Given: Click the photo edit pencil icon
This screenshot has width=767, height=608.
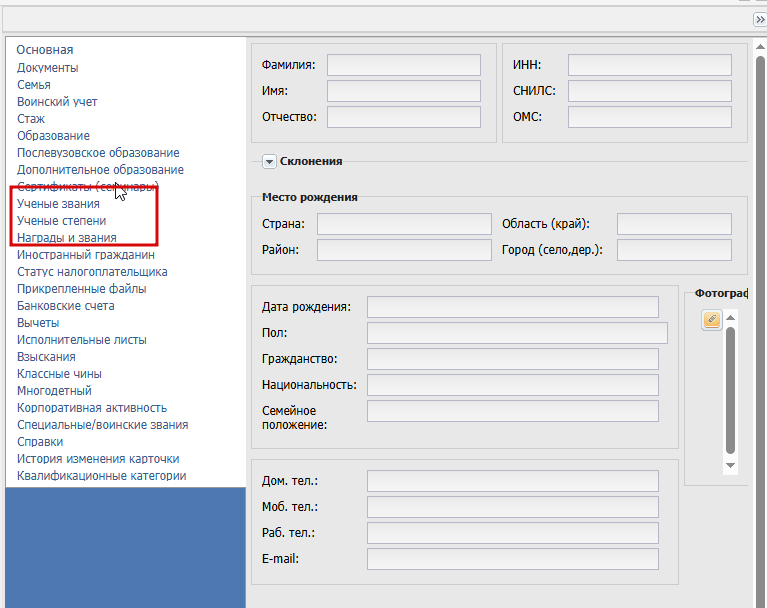Looking at the screenshot, I should (x=712, y=320).
